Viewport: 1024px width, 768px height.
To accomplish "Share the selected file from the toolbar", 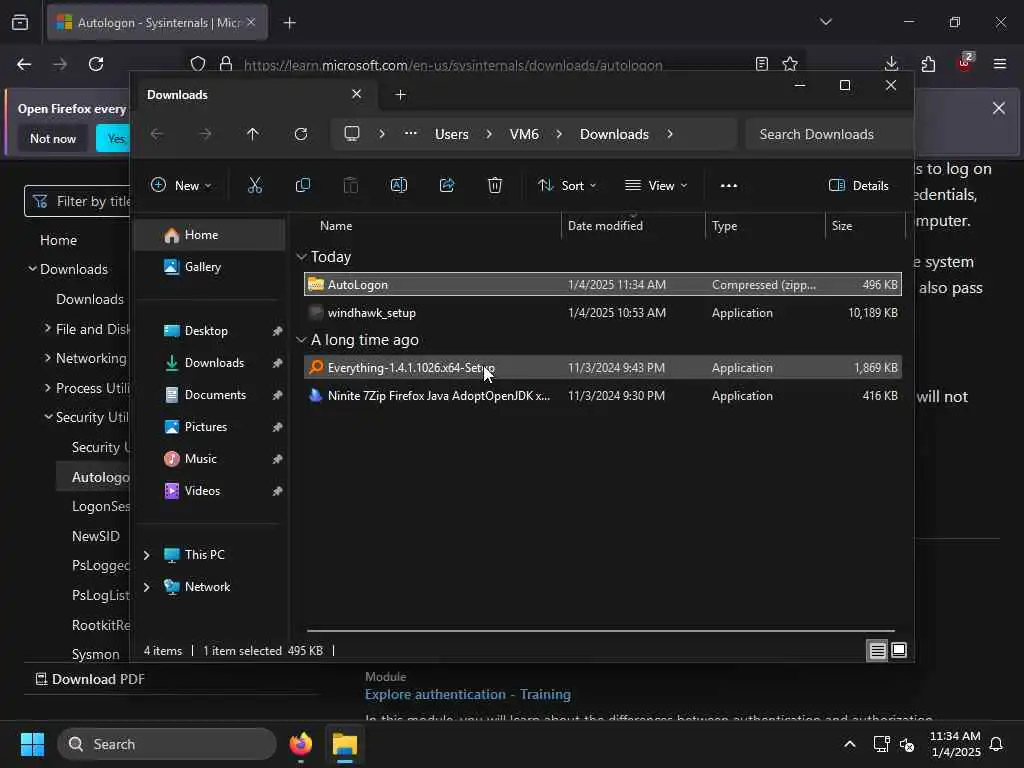I will 447,185.
